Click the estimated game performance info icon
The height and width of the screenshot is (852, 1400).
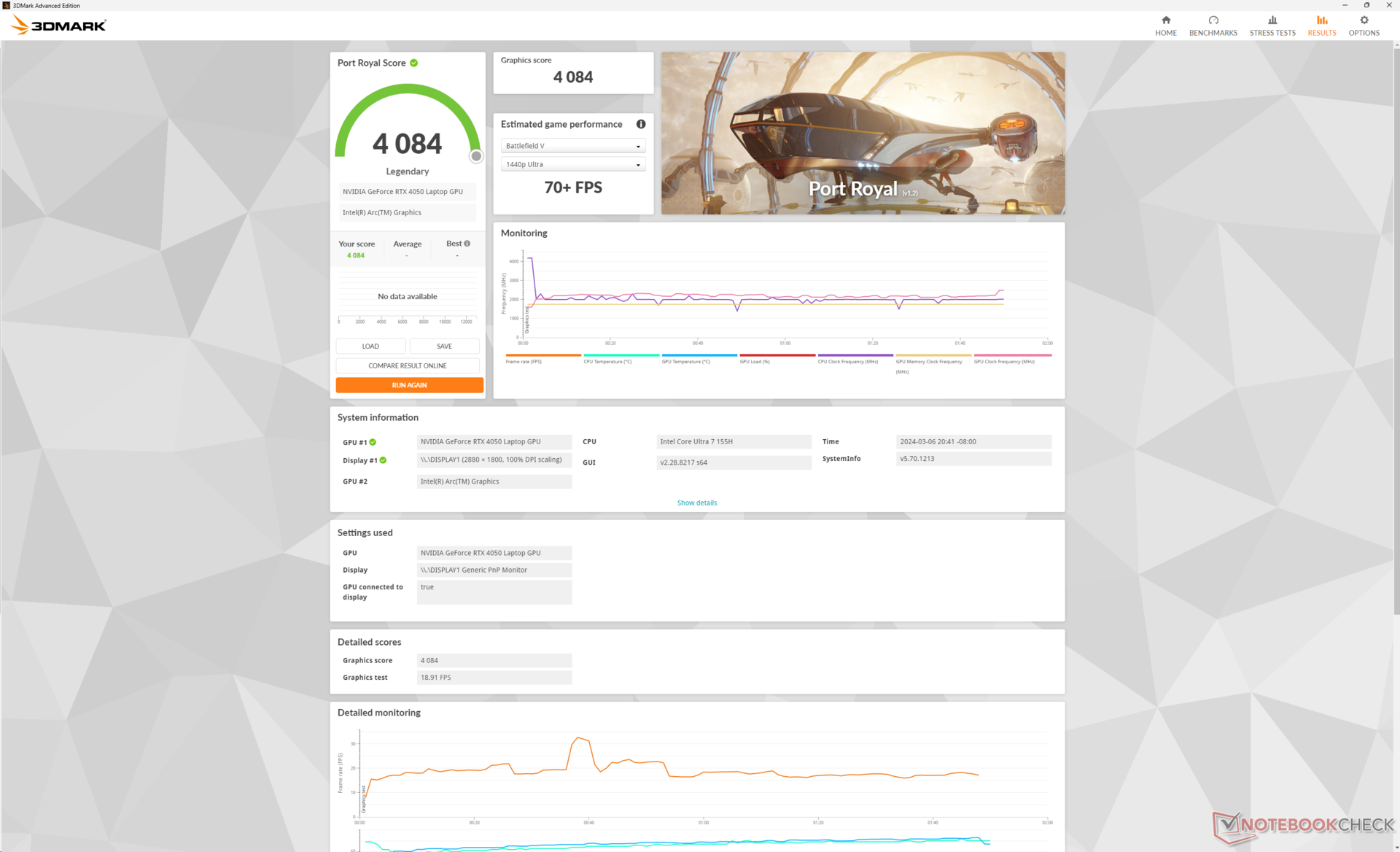(640, 124)
